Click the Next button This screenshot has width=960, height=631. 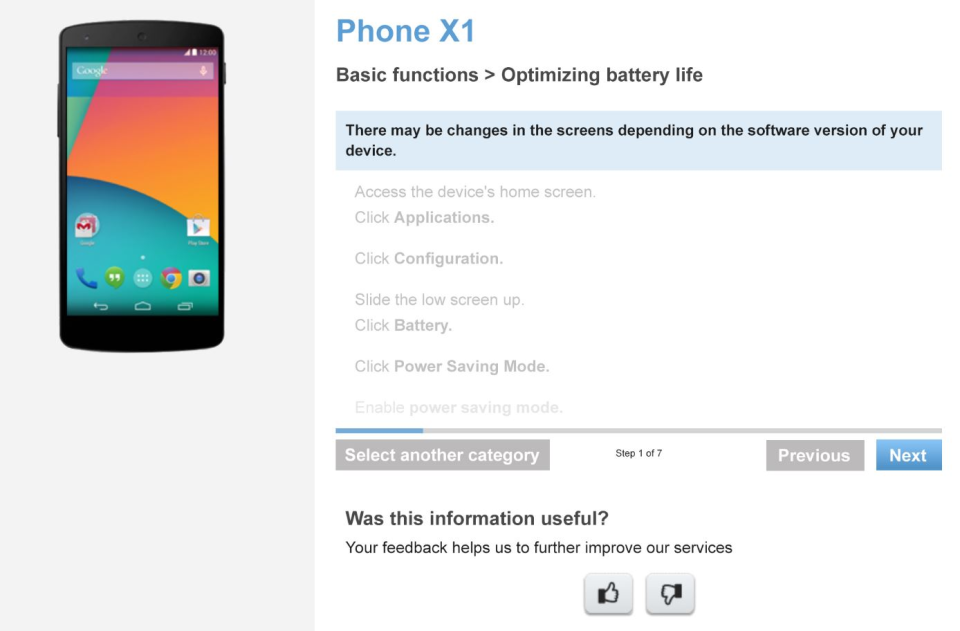[909, 455]
